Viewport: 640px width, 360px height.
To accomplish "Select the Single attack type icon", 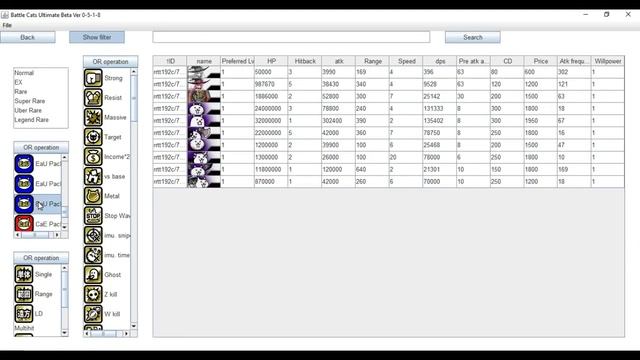I will click(24, 274).
